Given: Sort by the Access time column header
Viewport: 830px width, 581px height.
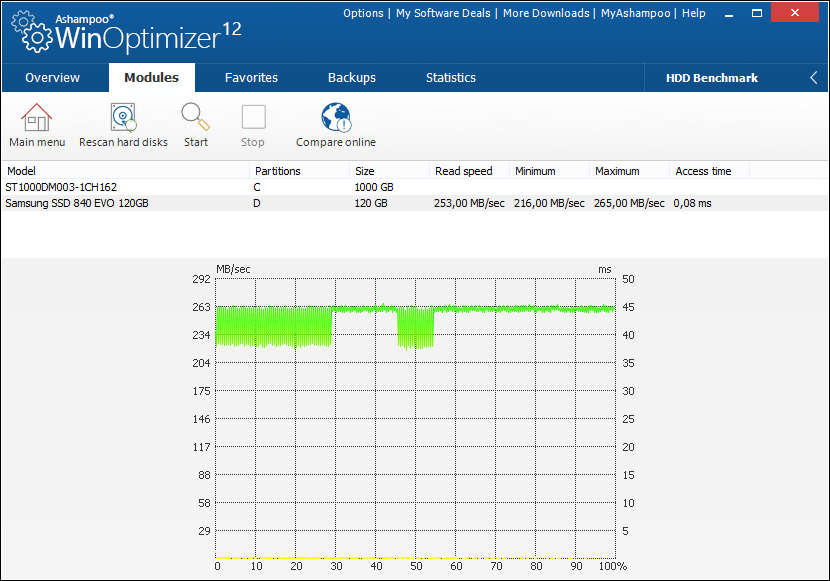Looking at the screenshot, I should point(709,171).
